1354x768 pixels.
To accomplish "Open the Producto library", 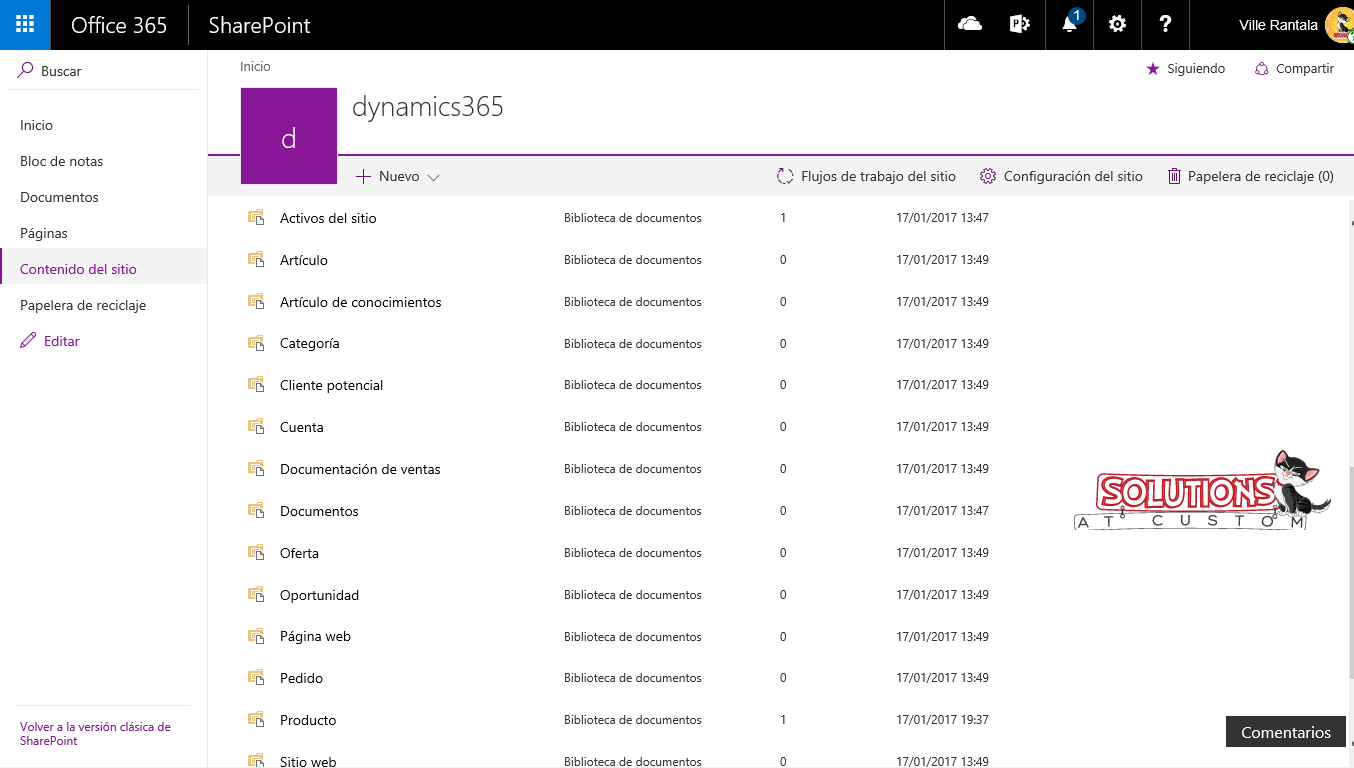I will click(308, 720).
